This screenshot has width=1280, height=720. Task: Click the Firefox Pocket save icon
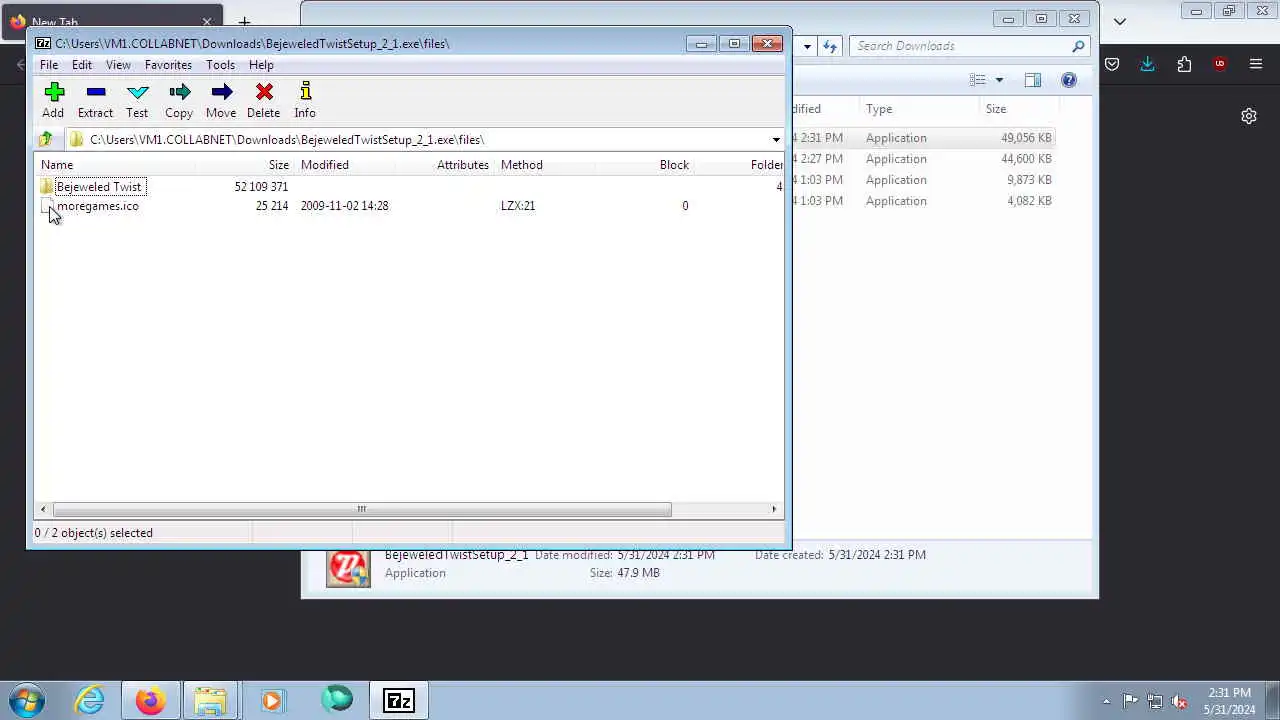pyautogui.click(x=1112, y=64)
